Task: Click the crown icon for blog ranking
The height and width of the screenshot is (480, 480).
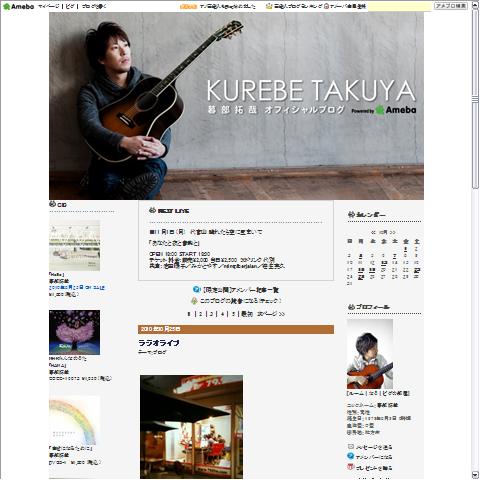Action: click(x=269, y=6)
